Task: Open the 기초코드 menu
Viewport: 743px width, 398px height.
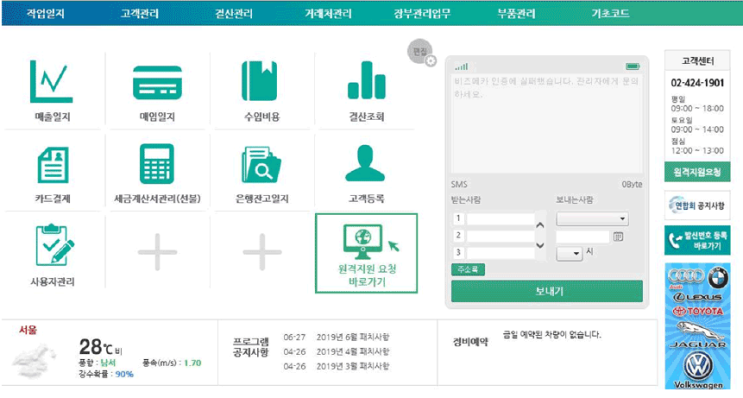Action: pyautogui.click(x=610, y=13)
